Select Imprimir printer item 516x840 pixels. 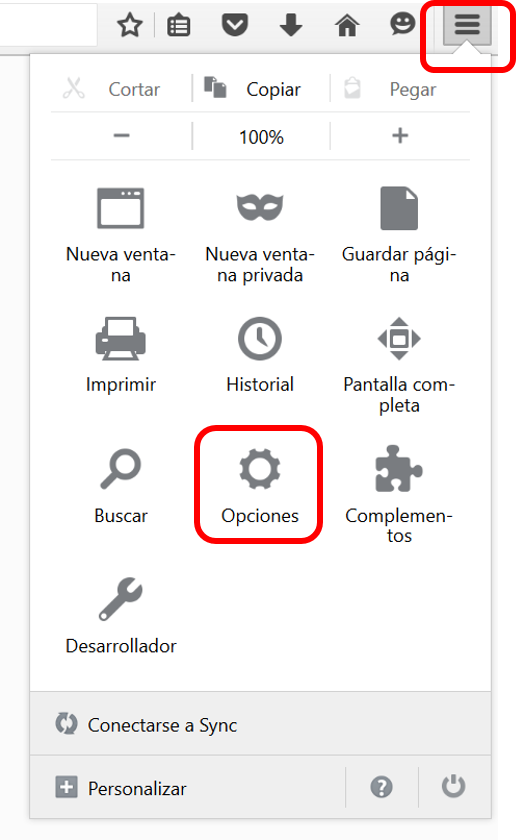click(121, 355)
